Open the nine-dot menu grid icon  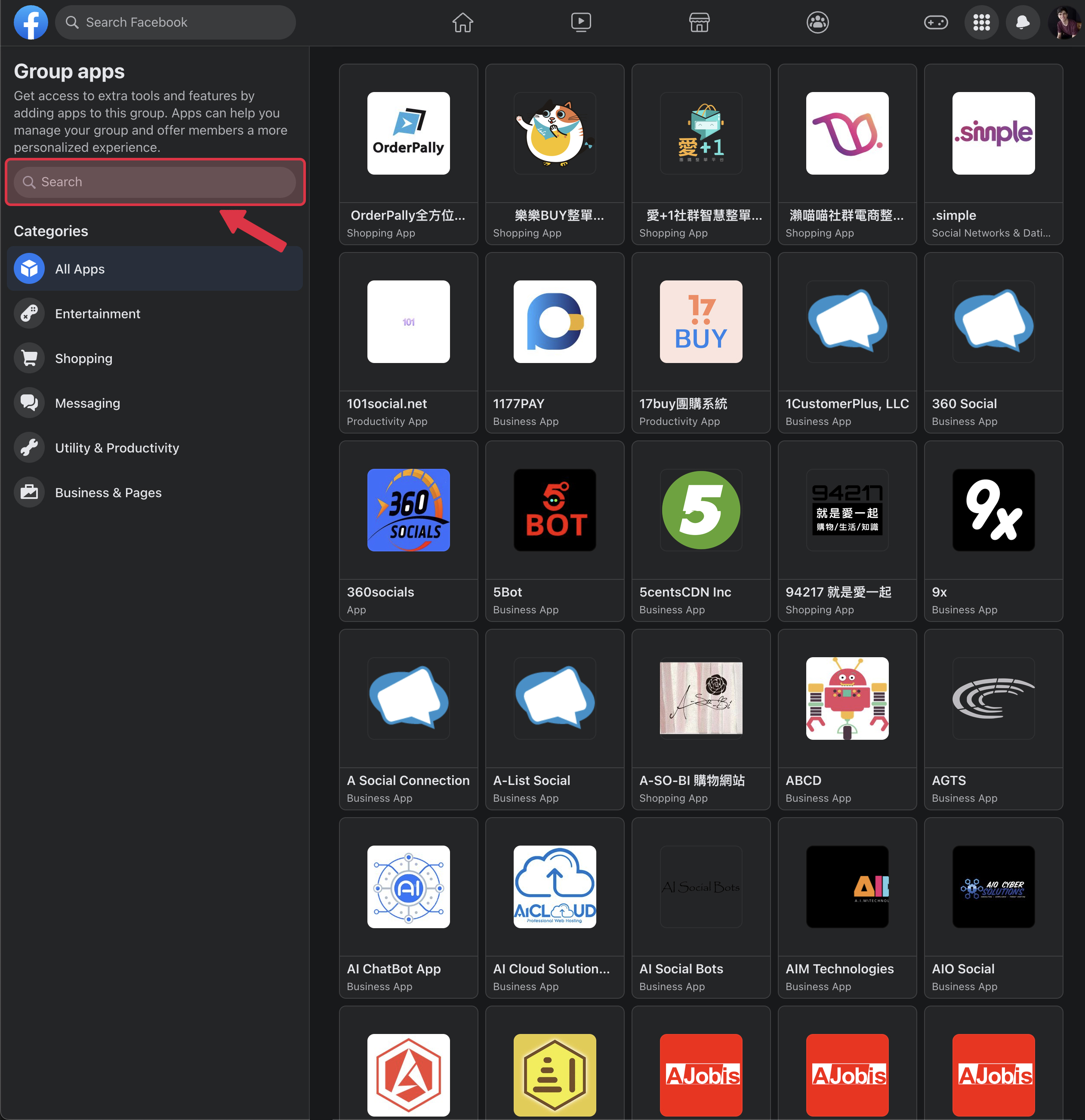click(x=981, y=22)
